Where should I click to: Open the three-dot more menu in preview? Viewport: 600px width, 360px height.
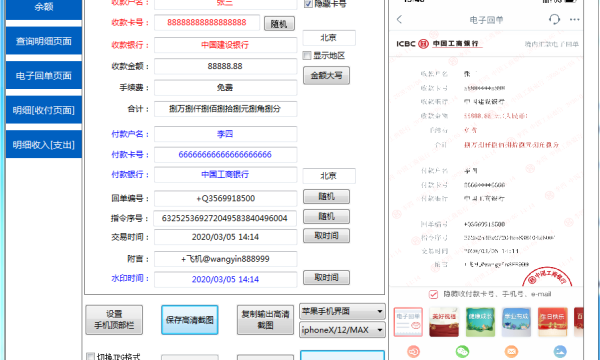(x=574, y=20)
